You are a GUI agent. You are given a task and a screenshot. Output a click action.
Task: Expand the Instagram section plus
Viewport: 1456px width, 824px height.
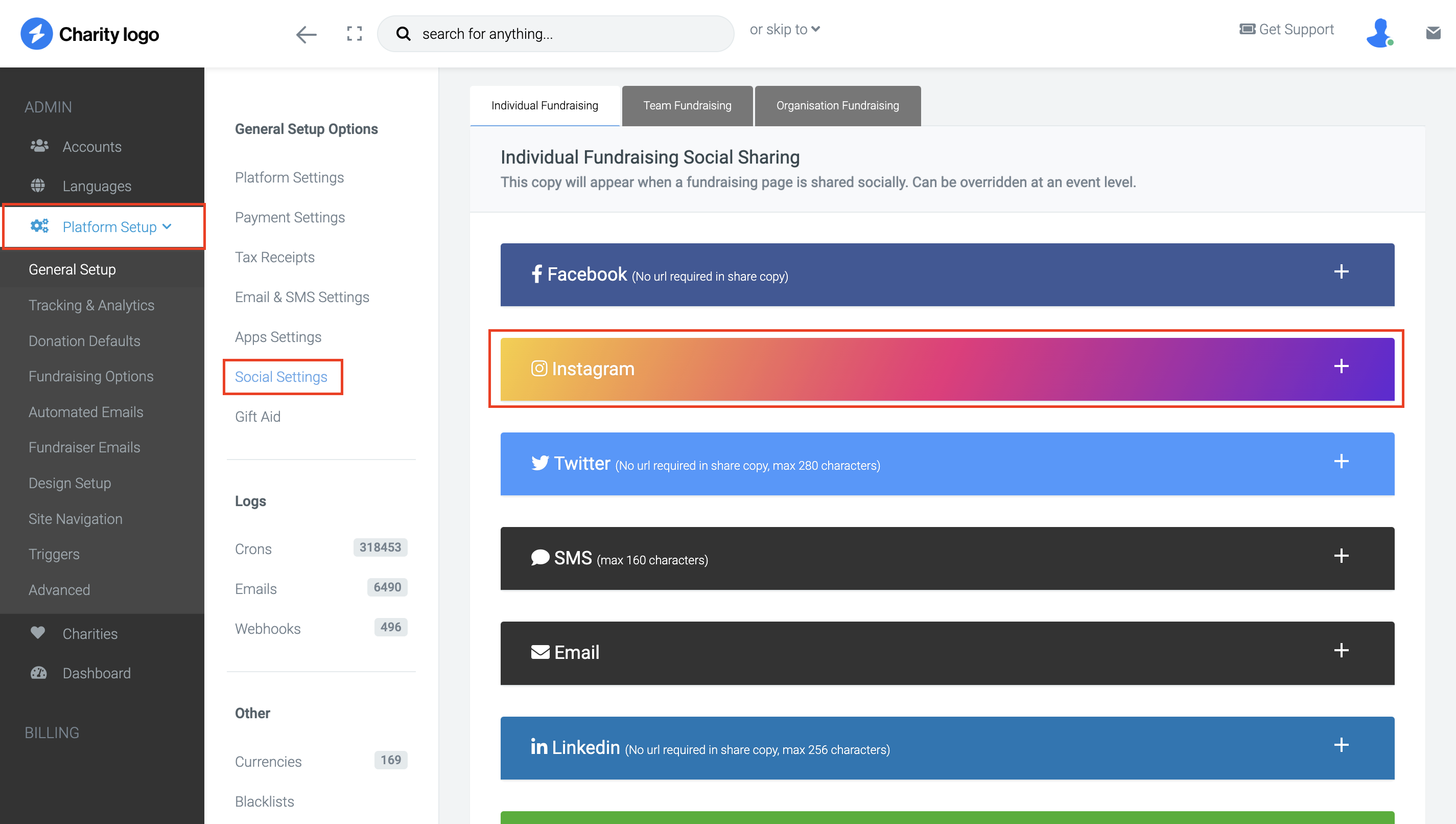(1341, 366)
